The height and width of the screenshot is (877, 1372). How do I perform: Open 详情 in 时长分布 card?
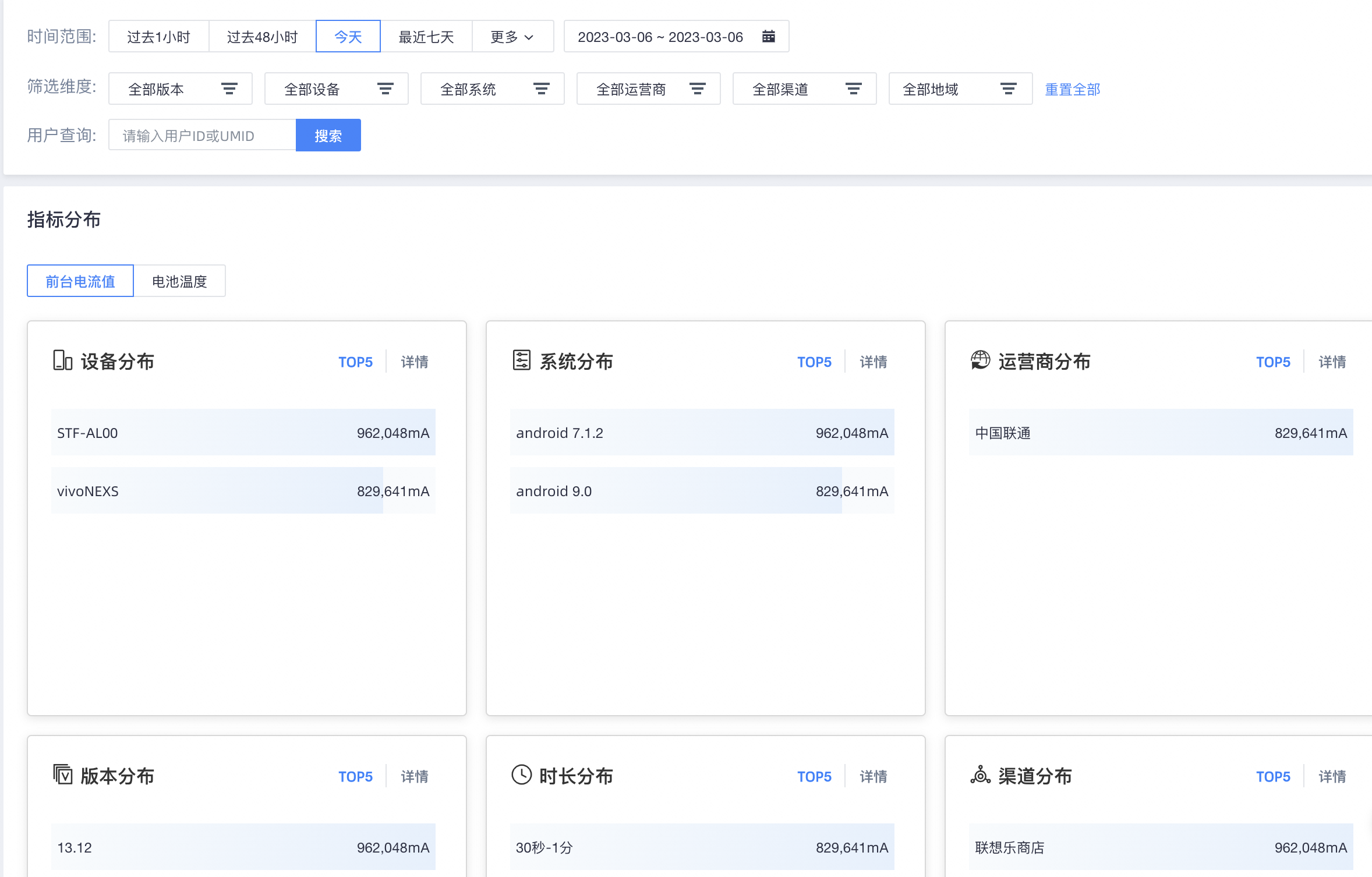[x=874, y=776]
